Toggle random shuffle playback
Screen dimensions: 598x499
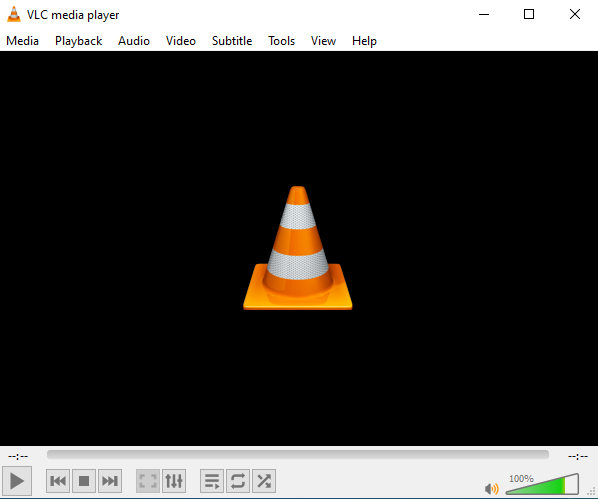[264, 481]
